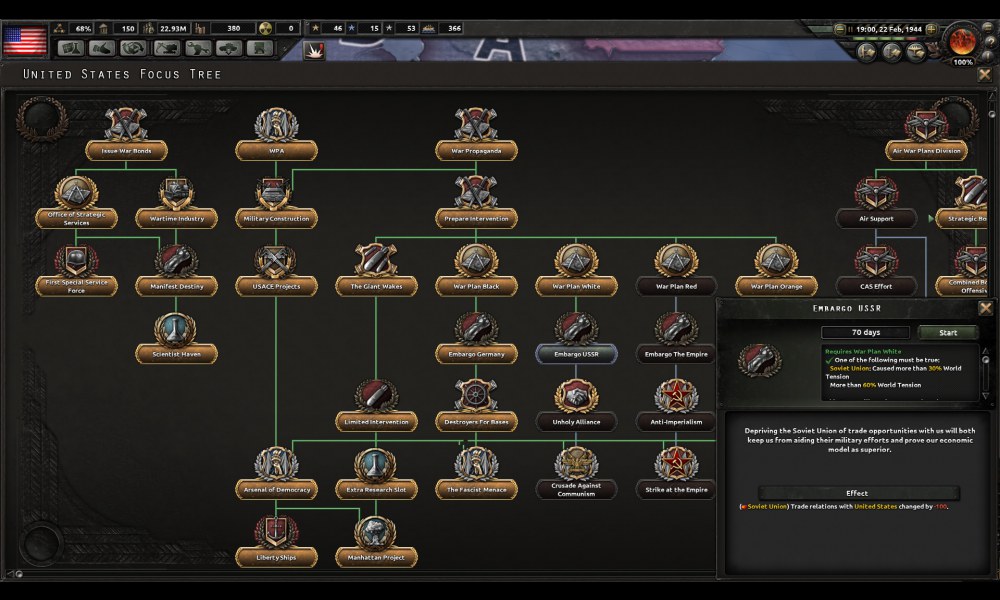This screenshot has width=1000, height=600.
Task: Decrease game speed with minus button
Action: click(x=840, y=29)
